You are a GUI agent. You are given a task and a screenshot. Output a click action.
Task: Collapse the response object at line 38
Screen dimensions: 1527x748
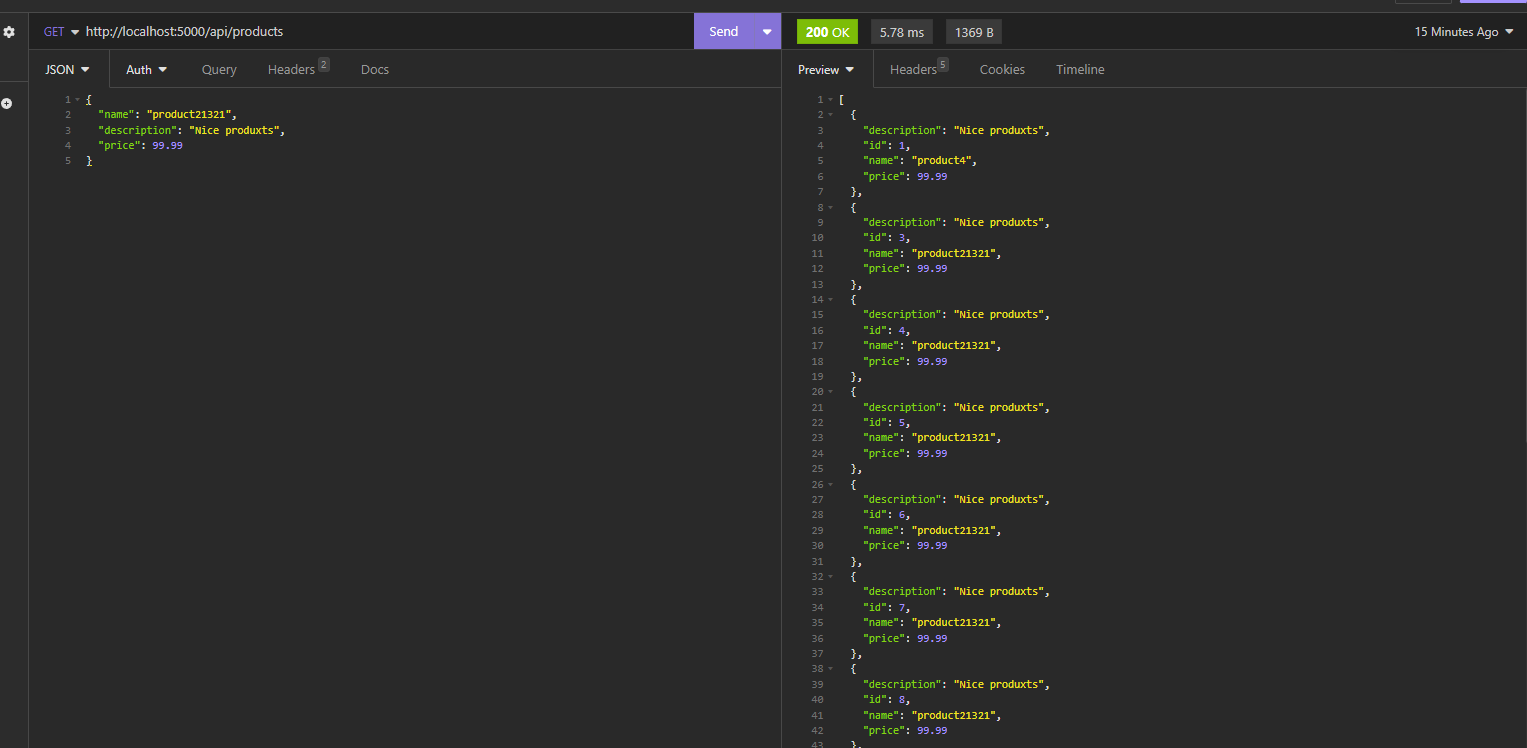(x=830, y=669)
